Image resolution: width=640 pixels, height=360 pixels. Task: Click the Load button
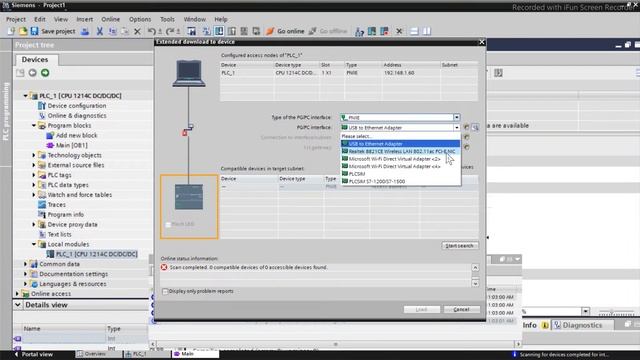coord(422,309)
